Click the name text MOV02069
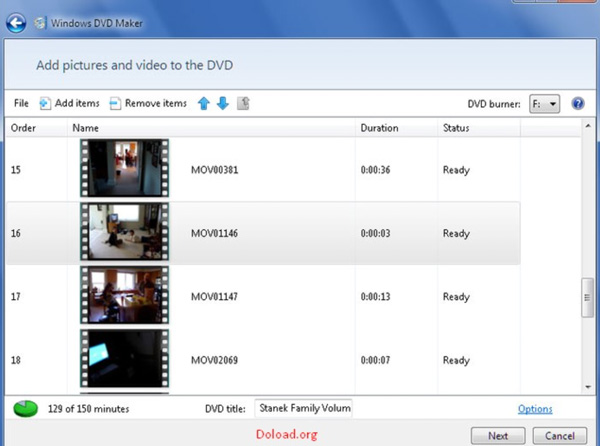This screenshot has height=446, width=600. 214,360
